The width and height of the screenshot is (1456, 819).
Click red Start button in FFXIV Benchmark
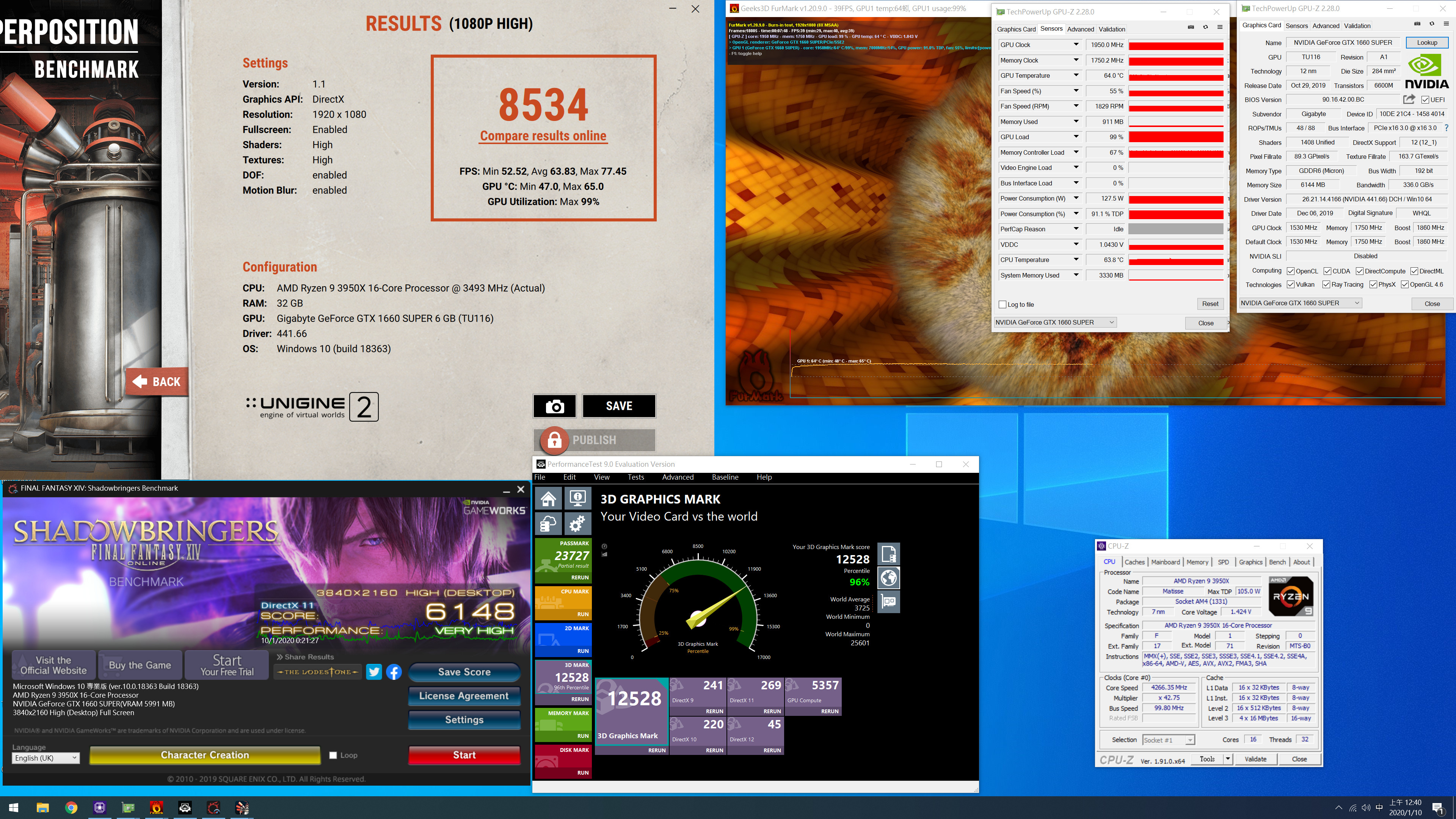coord(464,755)
